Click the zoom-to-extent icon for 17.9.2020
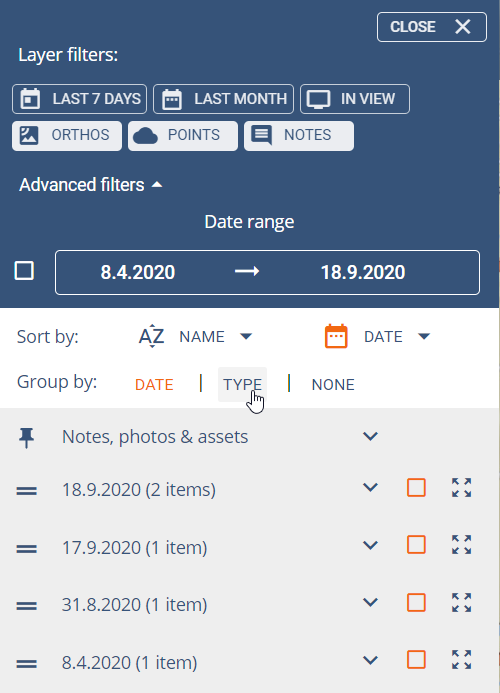This screenshot has height=693, width=500. [462, 545]
